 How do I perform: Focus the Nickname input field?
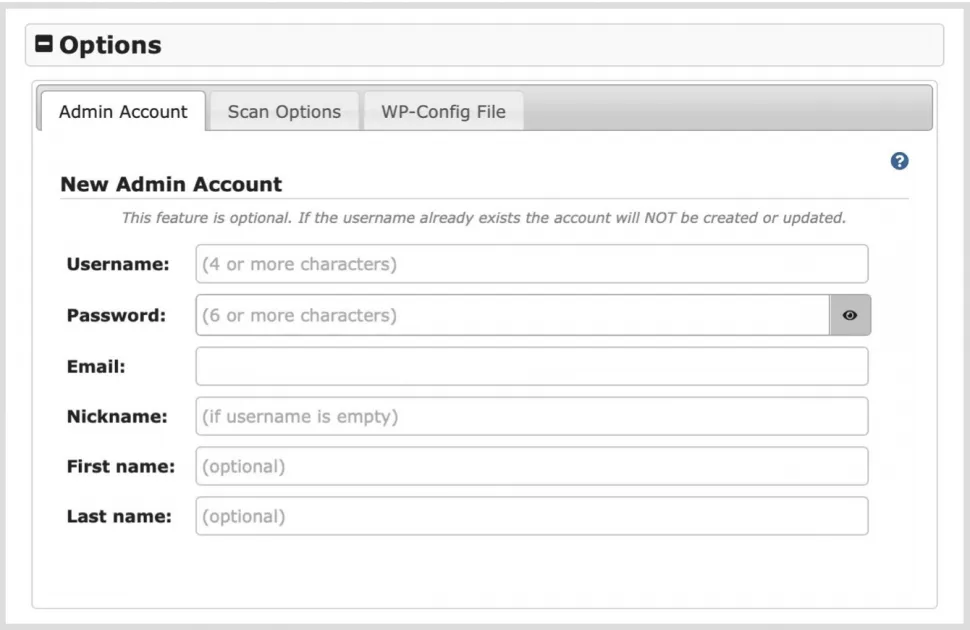pyautogui.click(x=531, y=416)
